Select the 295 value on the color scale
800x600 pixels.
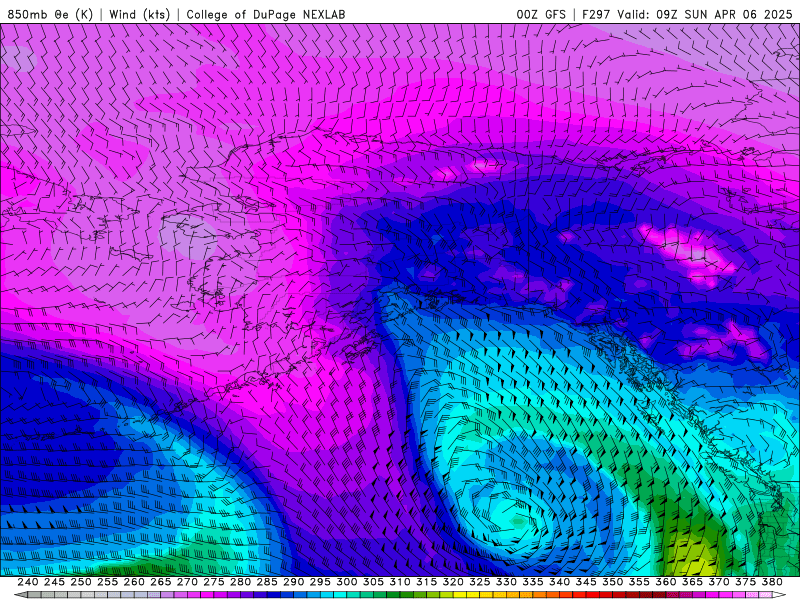pos(320,582)
